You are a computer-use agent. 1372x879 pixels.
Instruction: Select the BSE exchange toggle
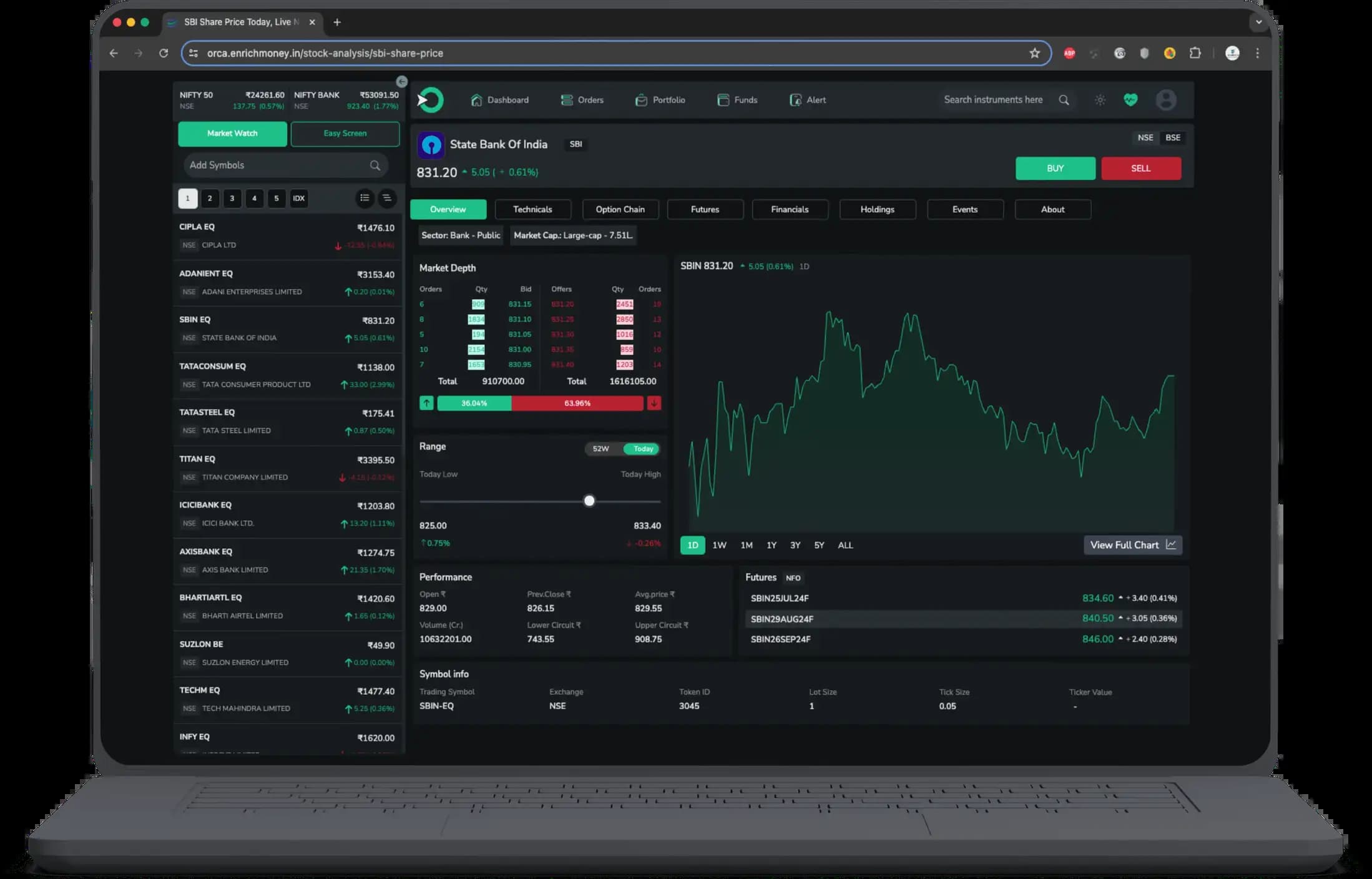point(1172,137)
